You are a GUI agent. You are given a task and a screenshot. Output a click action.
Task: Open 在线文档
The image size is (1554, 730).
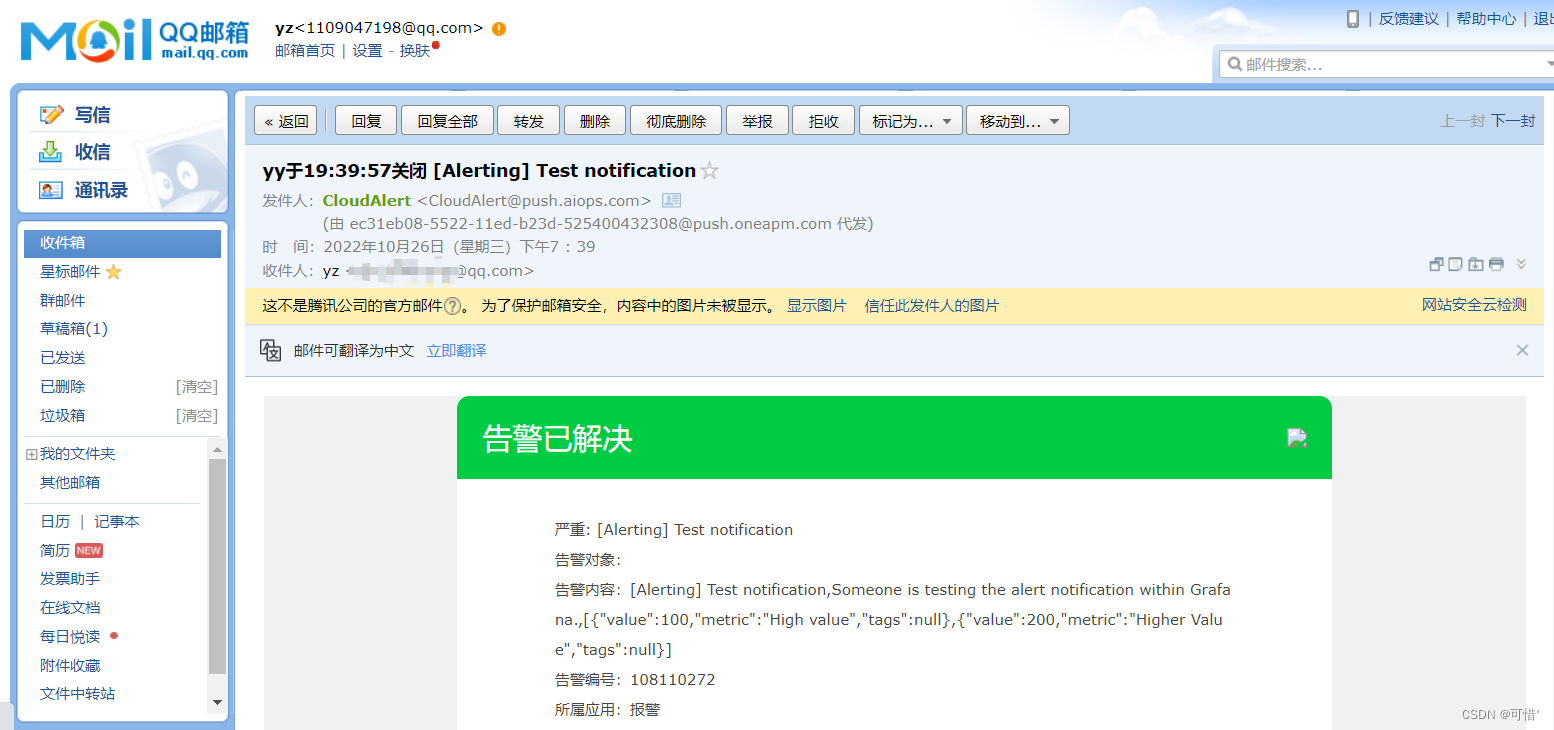point(70,608)
